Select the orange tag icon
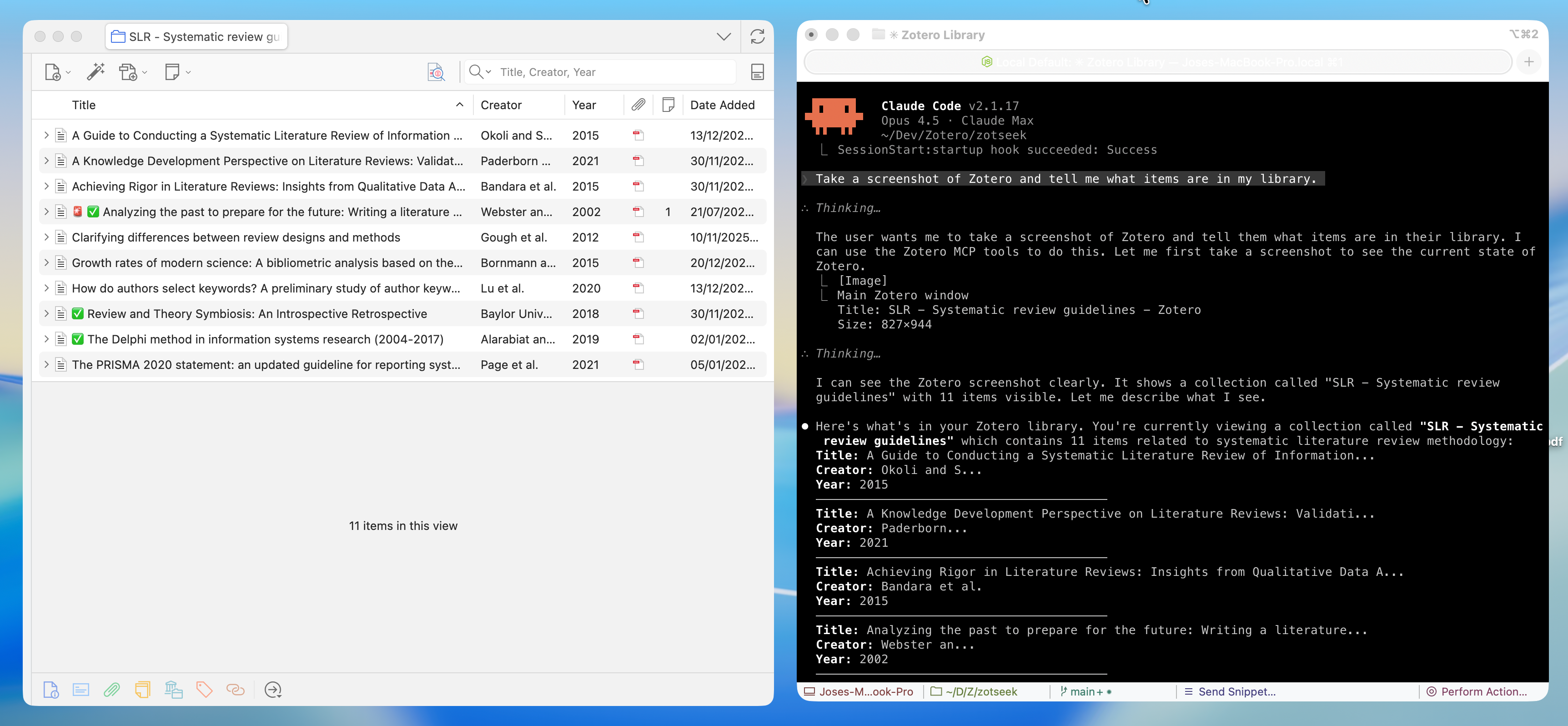Viewport: 1568px width, 726px height. (204, 690)
